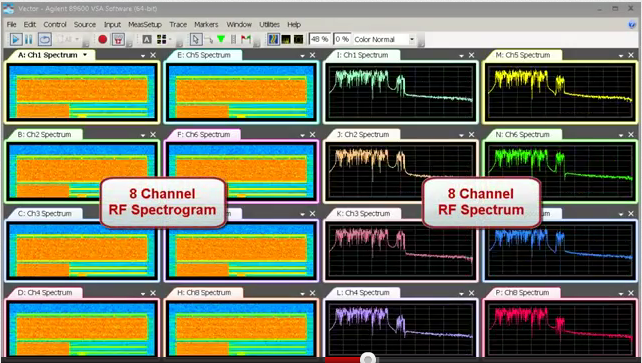642x363 pixels.
Task: Open the trace grid layout icon
Action: [162, 39]
